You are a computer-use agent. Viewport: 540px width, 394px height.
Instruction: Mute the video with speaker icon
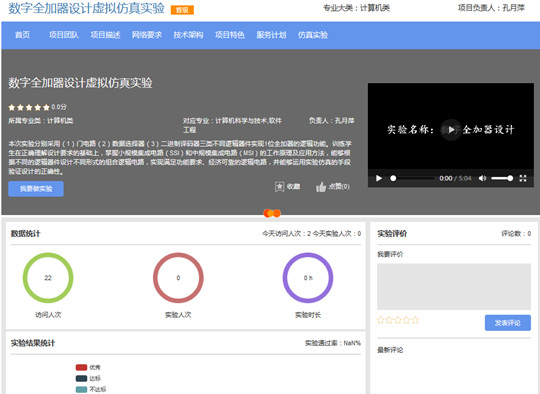pyautogui.click(x=482, y=178)
